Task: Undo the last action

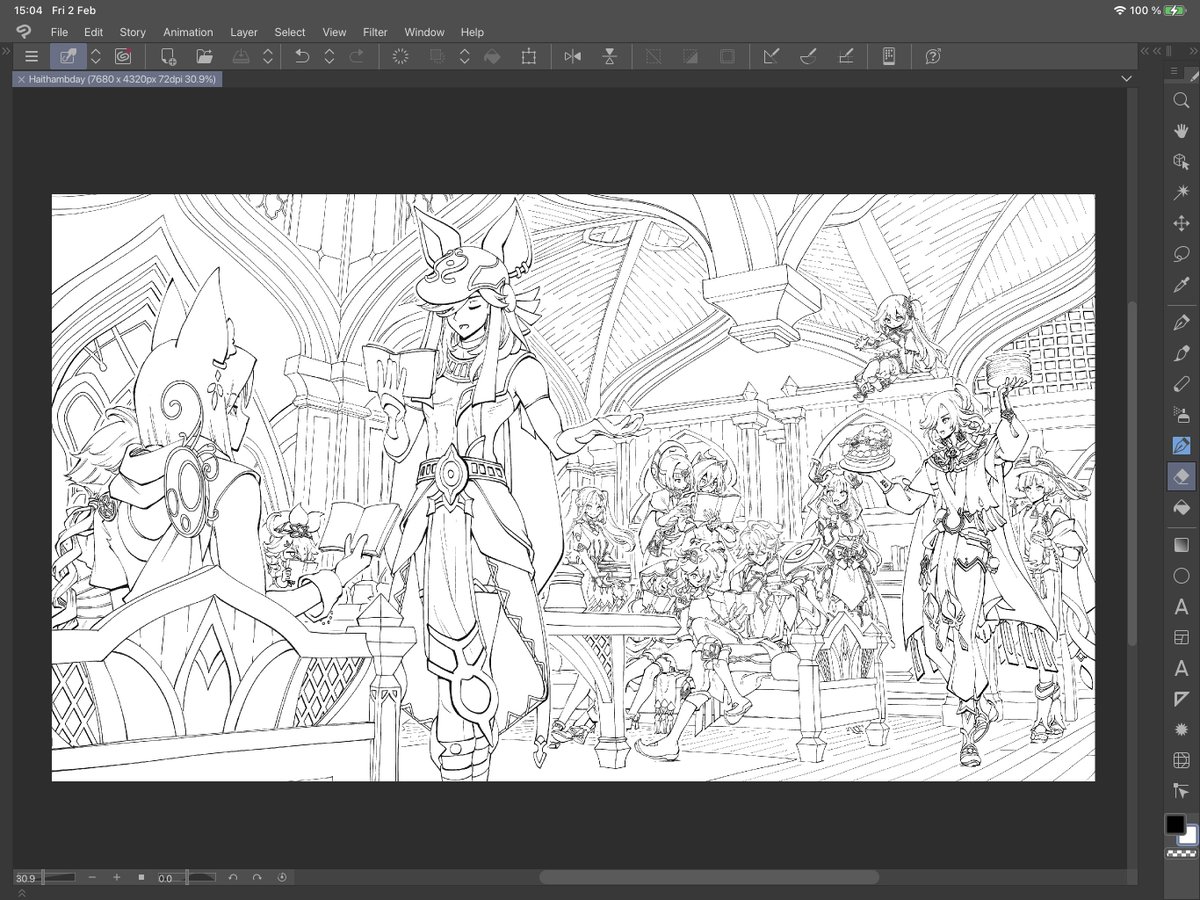Action: (302, 57)
